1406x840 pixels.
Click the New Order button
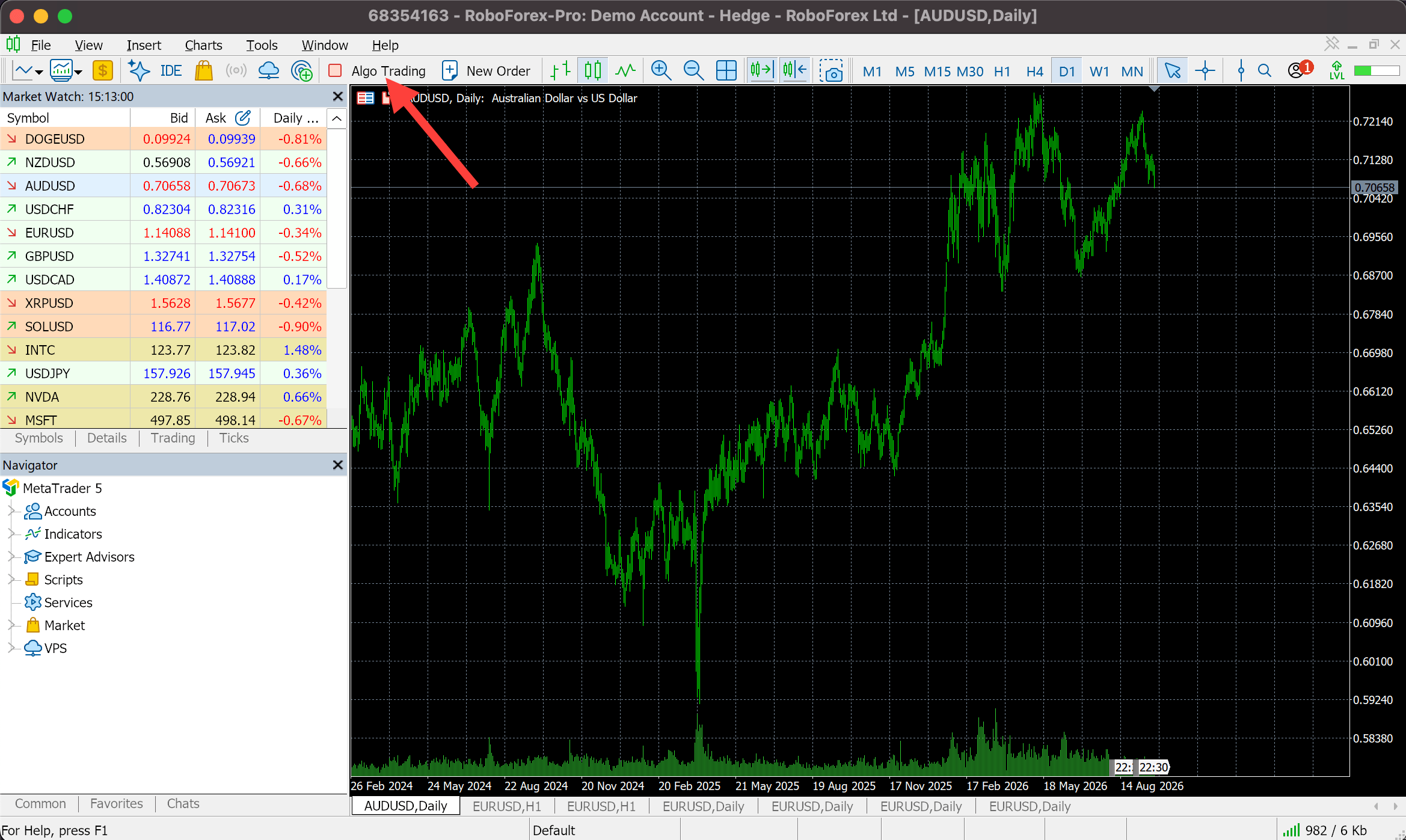(487, 71)
